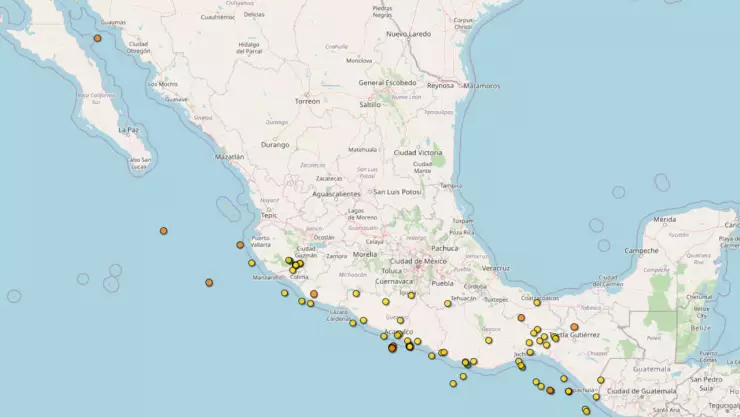Click the yellow marker west of Manzanillo
Viewport: 740px width, 417px height.
[252, 263]
